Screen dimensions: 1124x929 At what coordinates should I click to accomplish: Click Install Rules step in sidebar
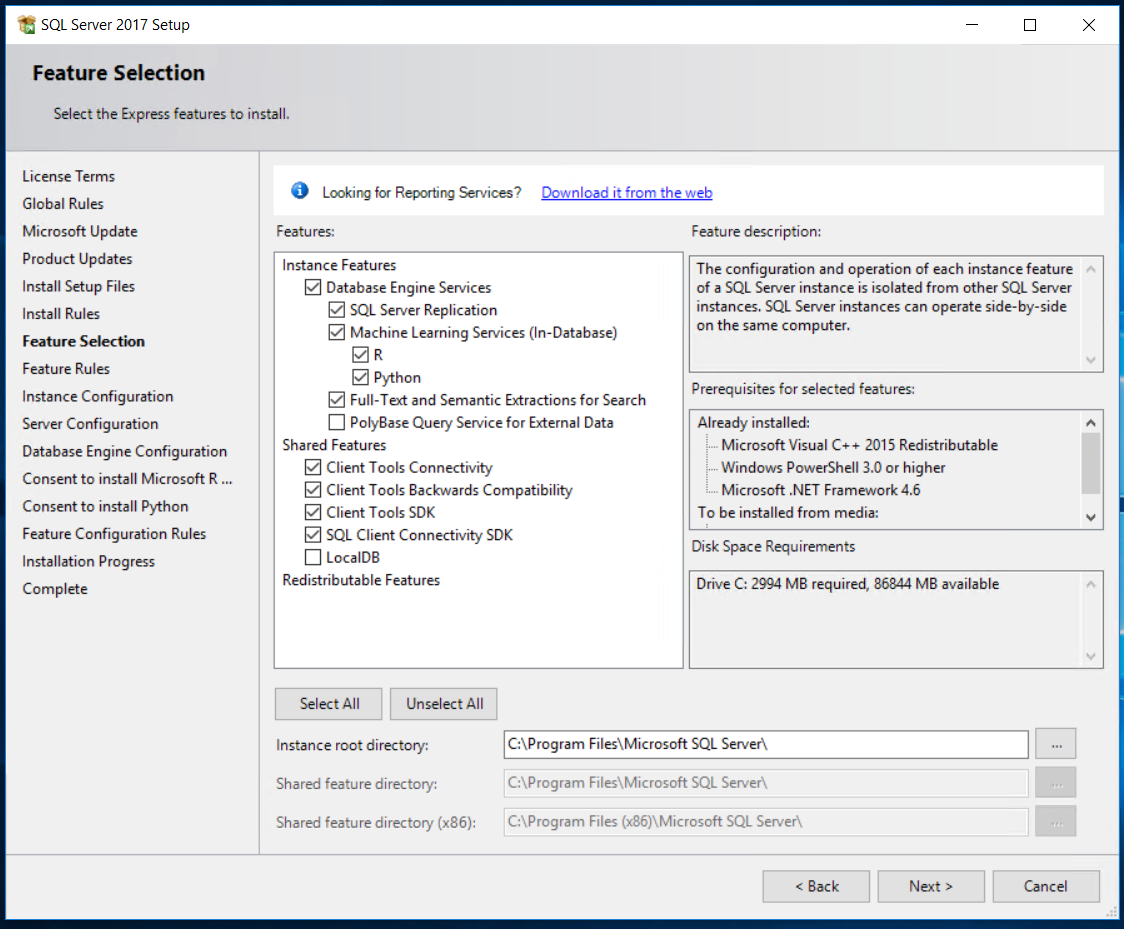point(61,314)
